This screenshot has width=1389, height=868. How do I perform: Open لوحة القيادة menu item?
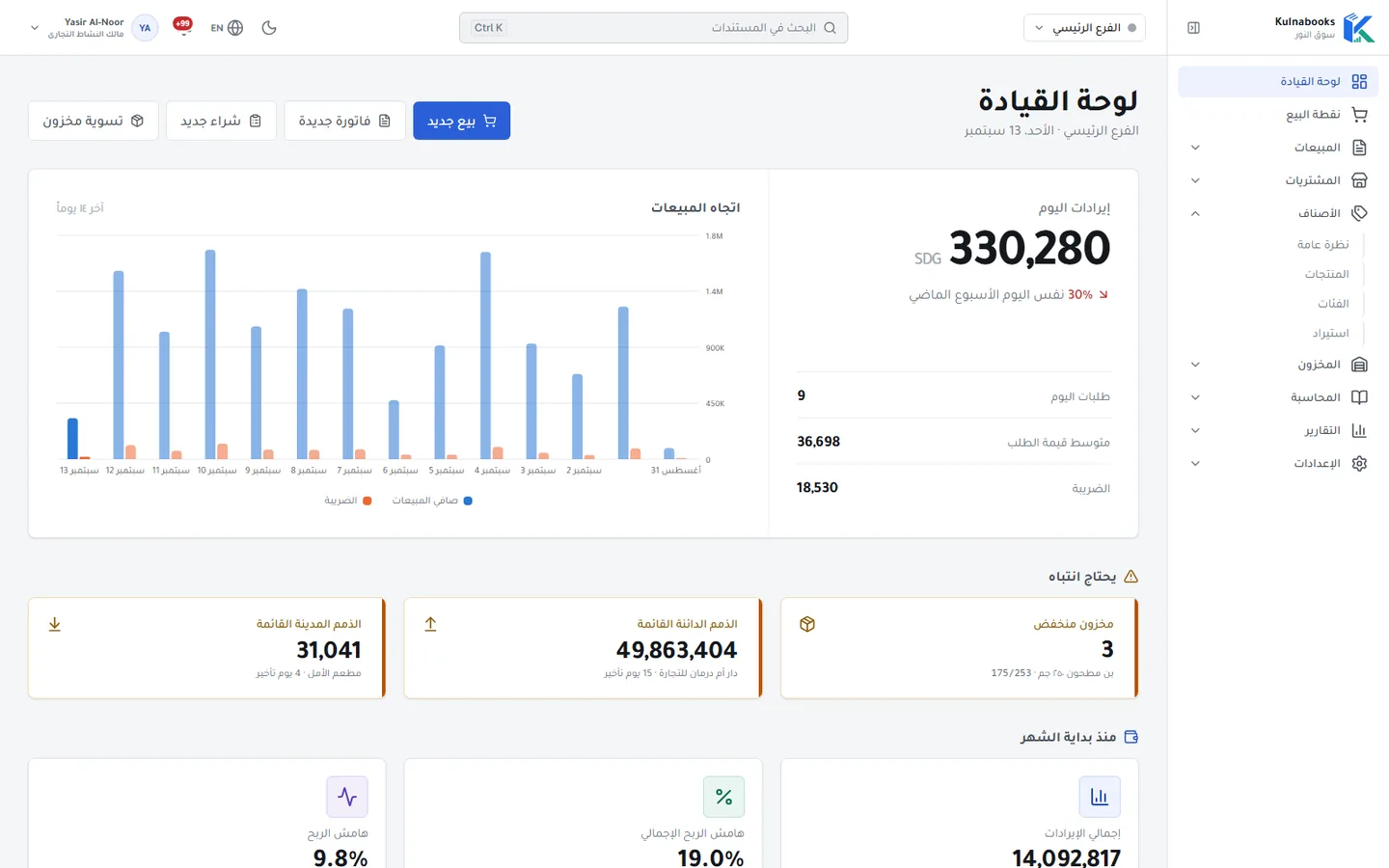click(1278, 82)
